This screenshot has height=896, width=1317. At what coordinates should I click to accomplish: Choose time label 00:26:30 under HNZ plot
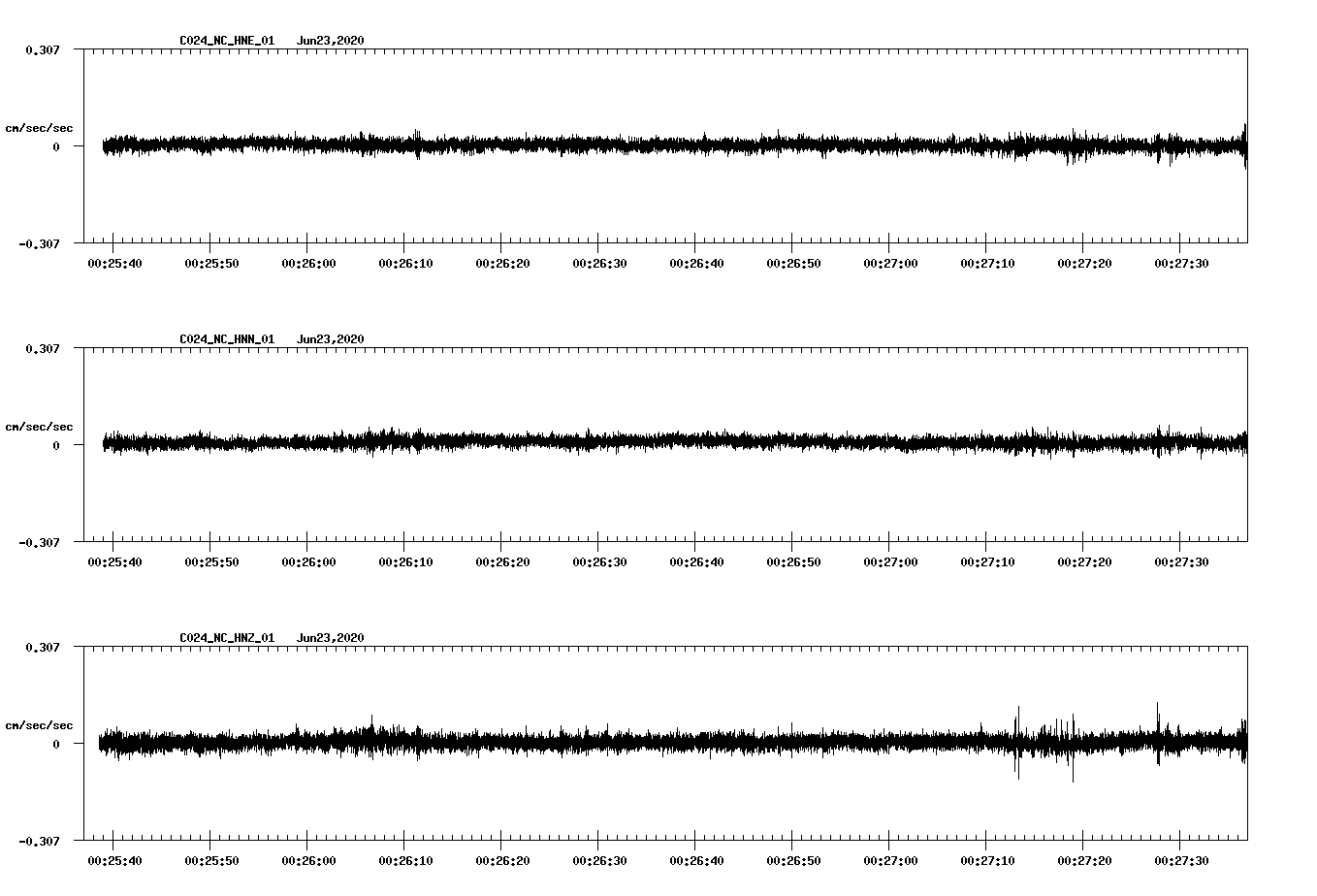599,861
